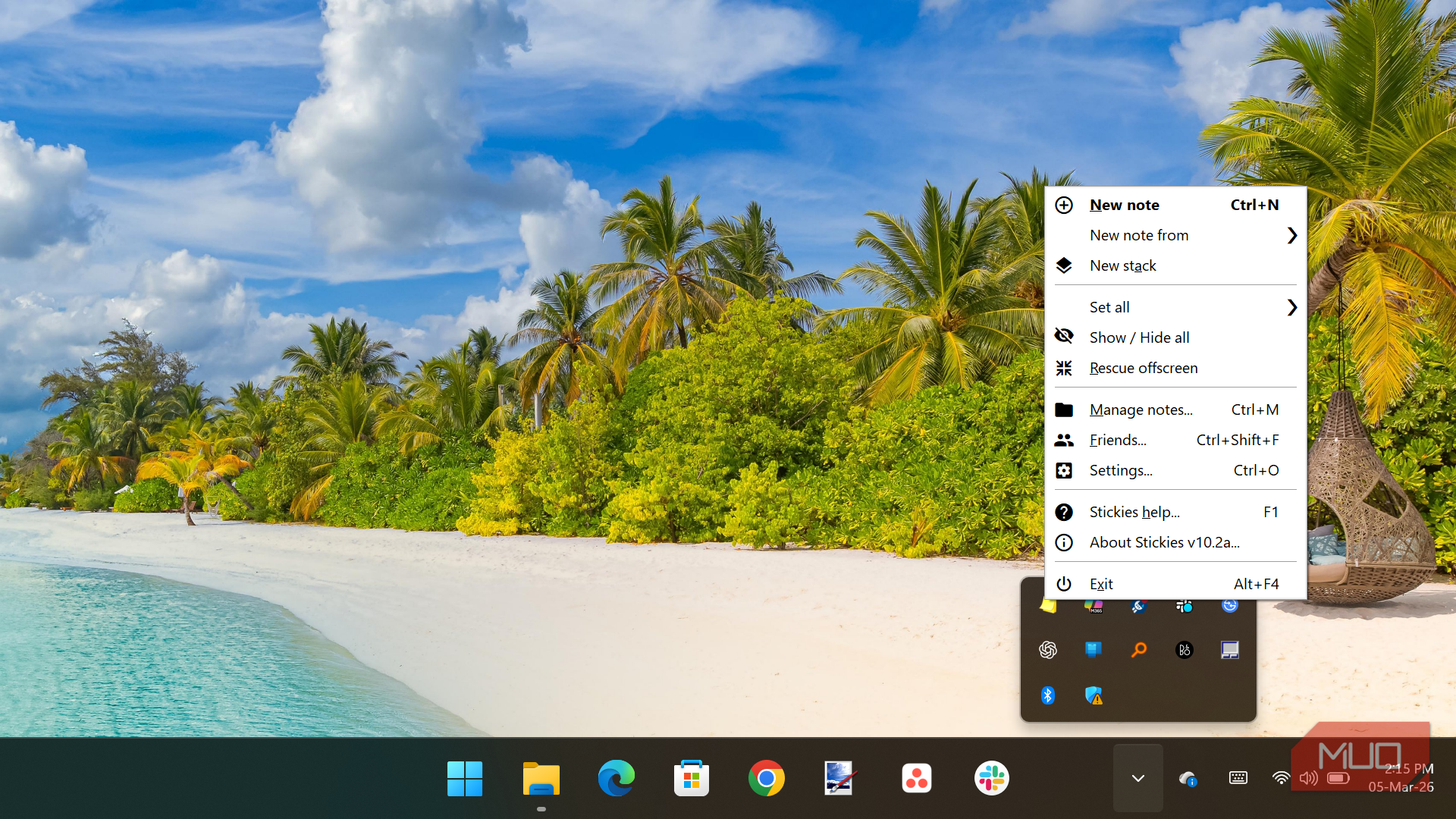
Task: Open About Stickies v10.2a
Action: click(x=1175, y=542)
